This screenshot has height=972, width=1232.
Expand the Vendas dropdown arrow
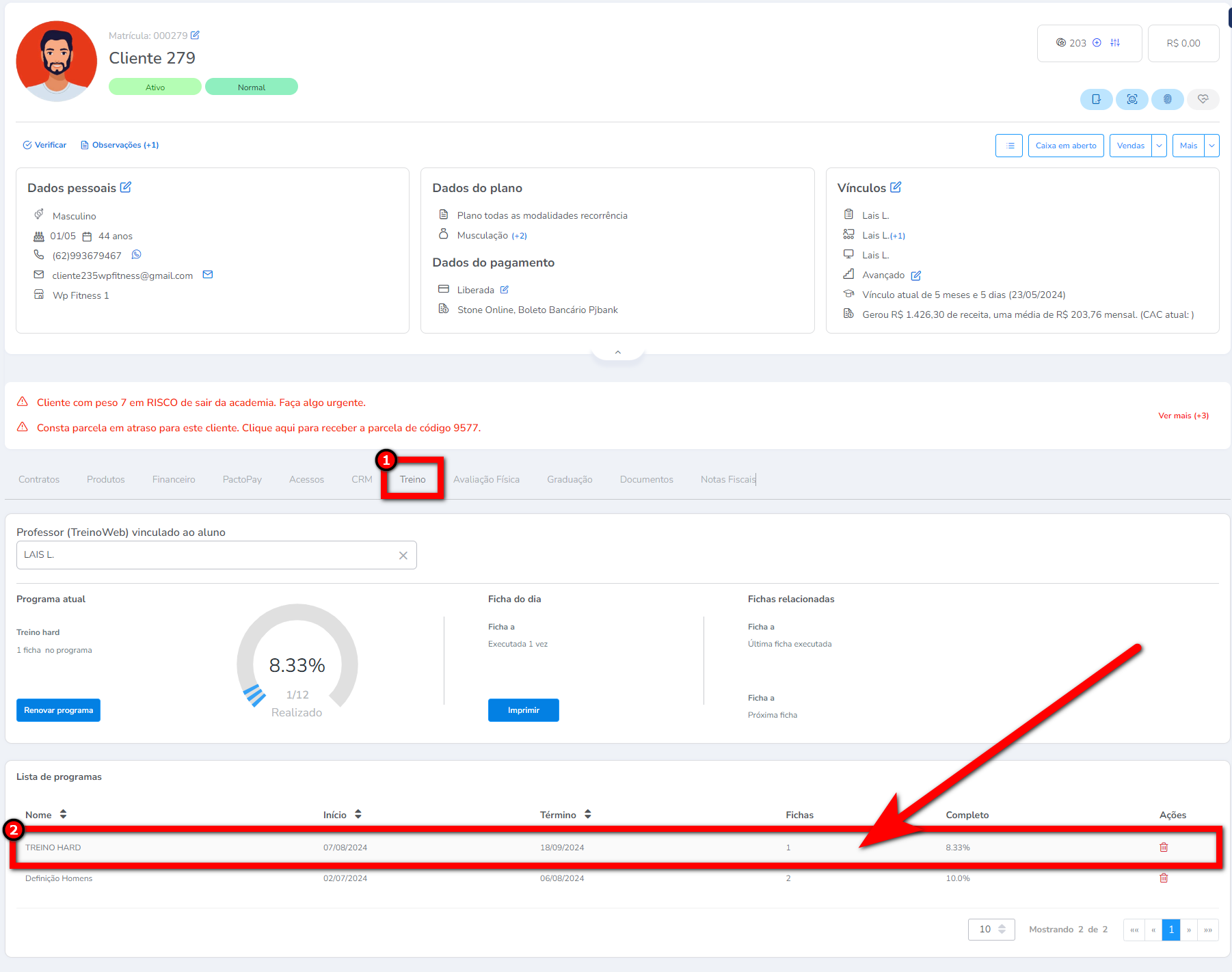tap(1159, 146)
